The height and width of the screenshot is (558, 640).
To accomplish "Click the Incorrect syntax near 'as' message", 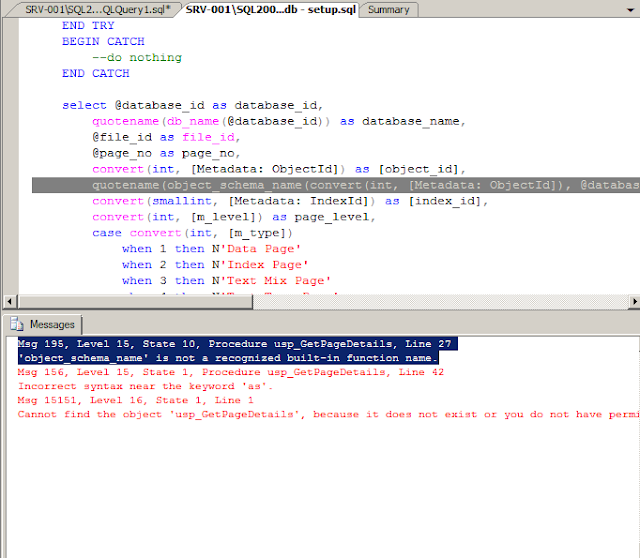I will pyautogui.click(x=145, y=386).
